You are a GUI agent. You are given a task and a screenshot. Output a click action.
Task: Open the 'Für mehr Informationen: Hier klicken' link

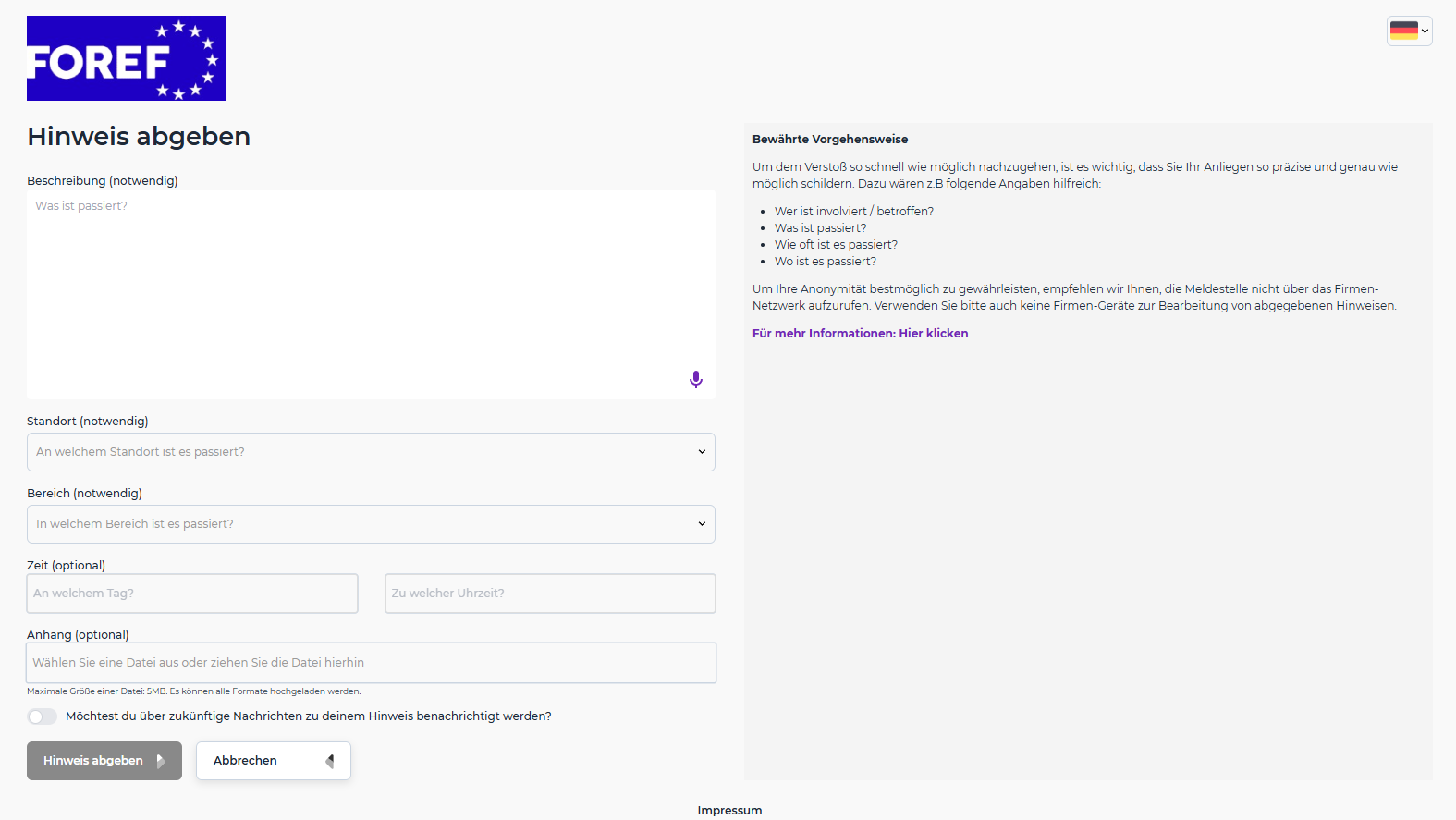860,334
